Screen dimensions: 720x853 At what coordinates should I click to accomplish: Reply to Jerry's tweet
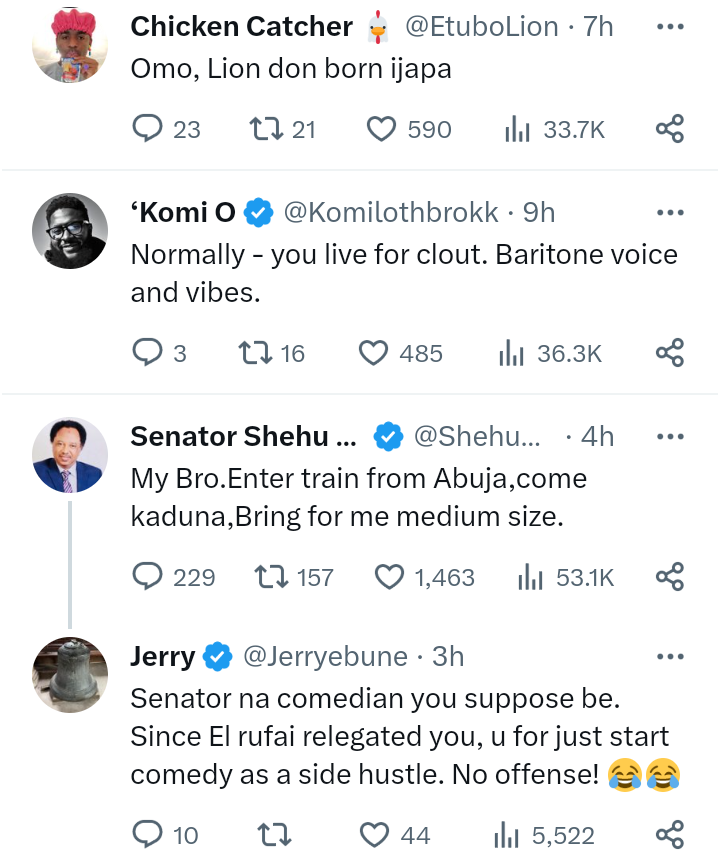[x=147, y=834]
